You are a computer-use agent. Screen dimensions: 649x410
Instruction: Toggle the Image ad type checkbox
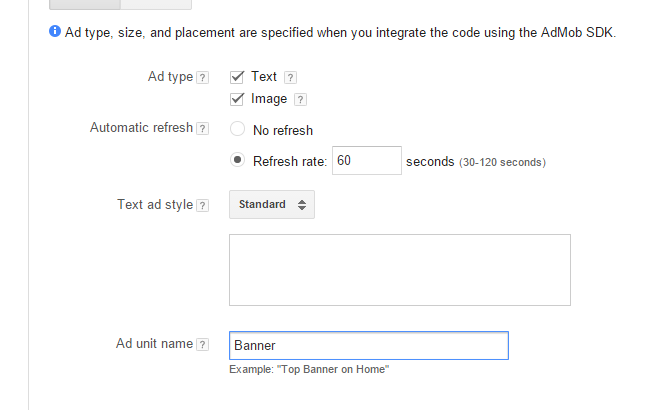click(237, 99)
